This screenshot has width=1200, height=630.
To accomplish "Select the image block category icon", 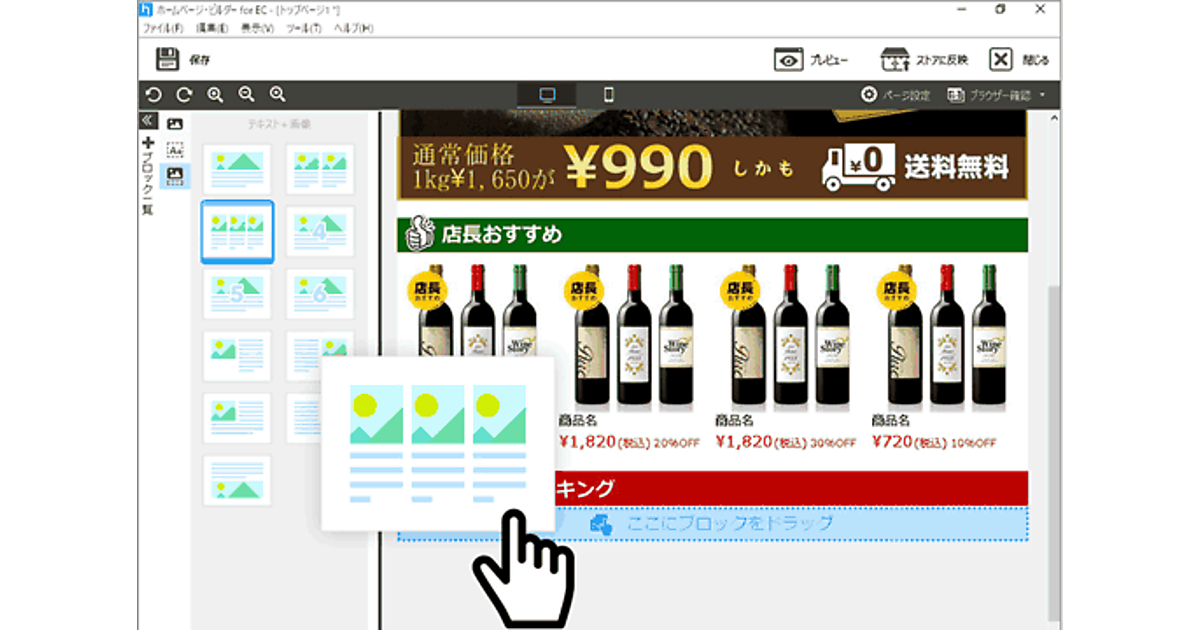I will pos(175,124).
